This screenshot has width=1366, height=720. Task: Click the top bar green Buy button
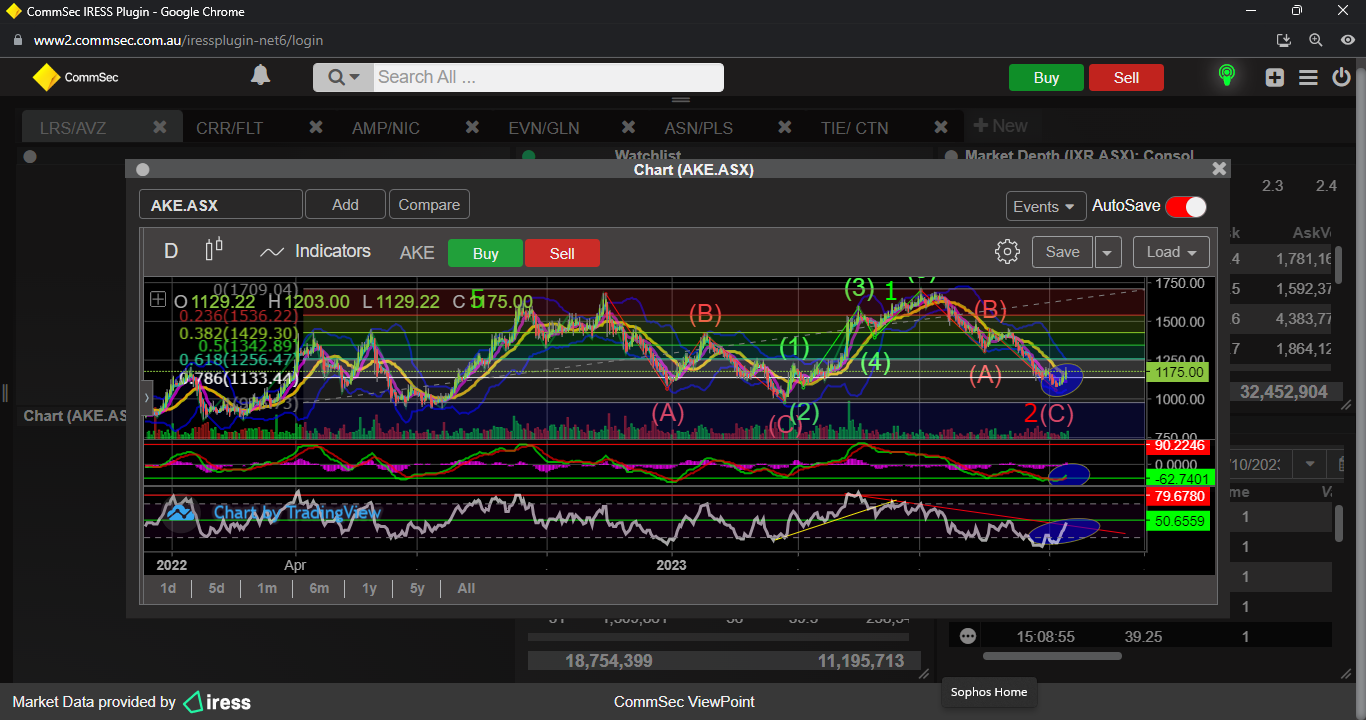point(1046,78)
